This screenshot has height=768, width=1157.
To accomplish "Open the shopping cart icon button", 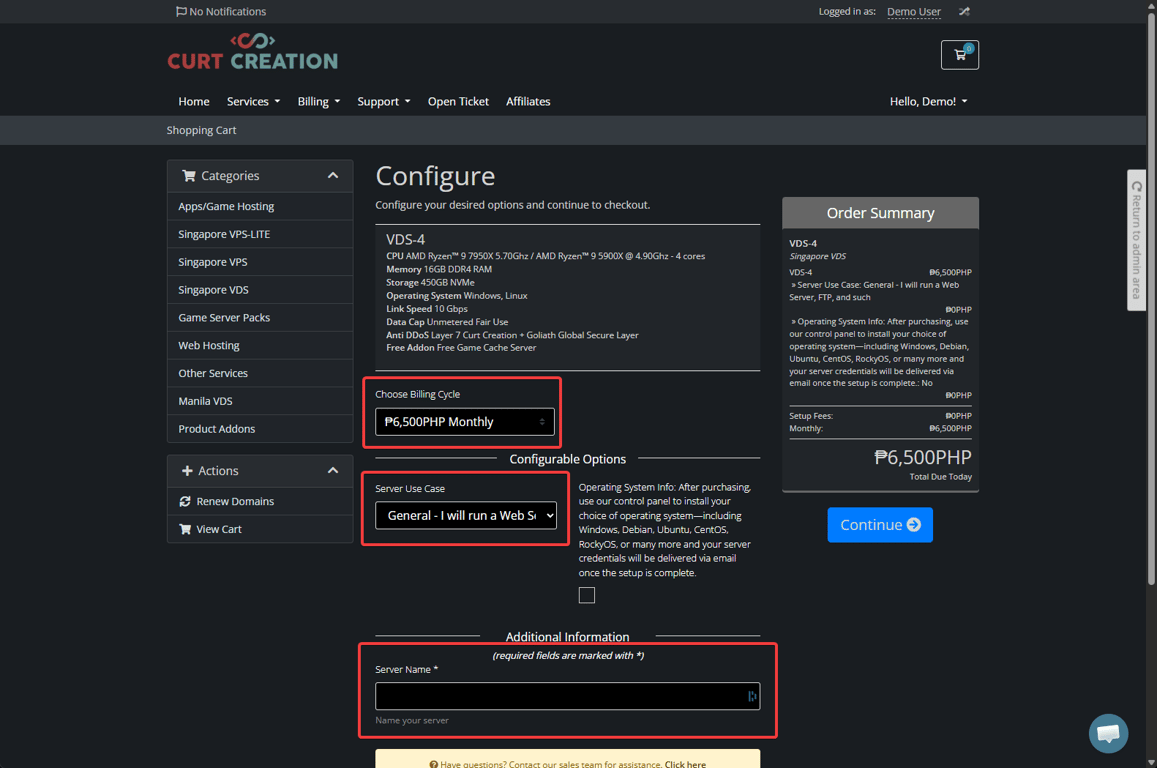I will point(959,55).
